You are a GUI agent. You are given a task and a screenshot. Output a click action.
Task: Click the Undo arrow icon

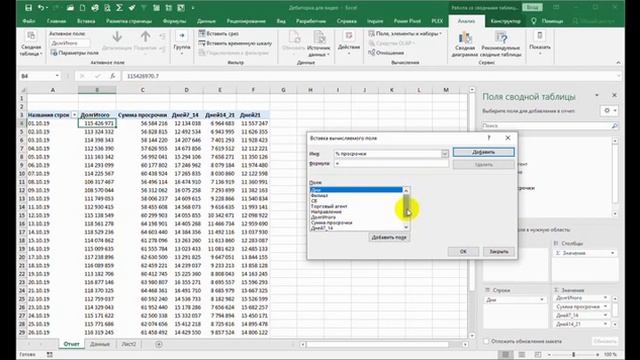click(x=41, y=7)
